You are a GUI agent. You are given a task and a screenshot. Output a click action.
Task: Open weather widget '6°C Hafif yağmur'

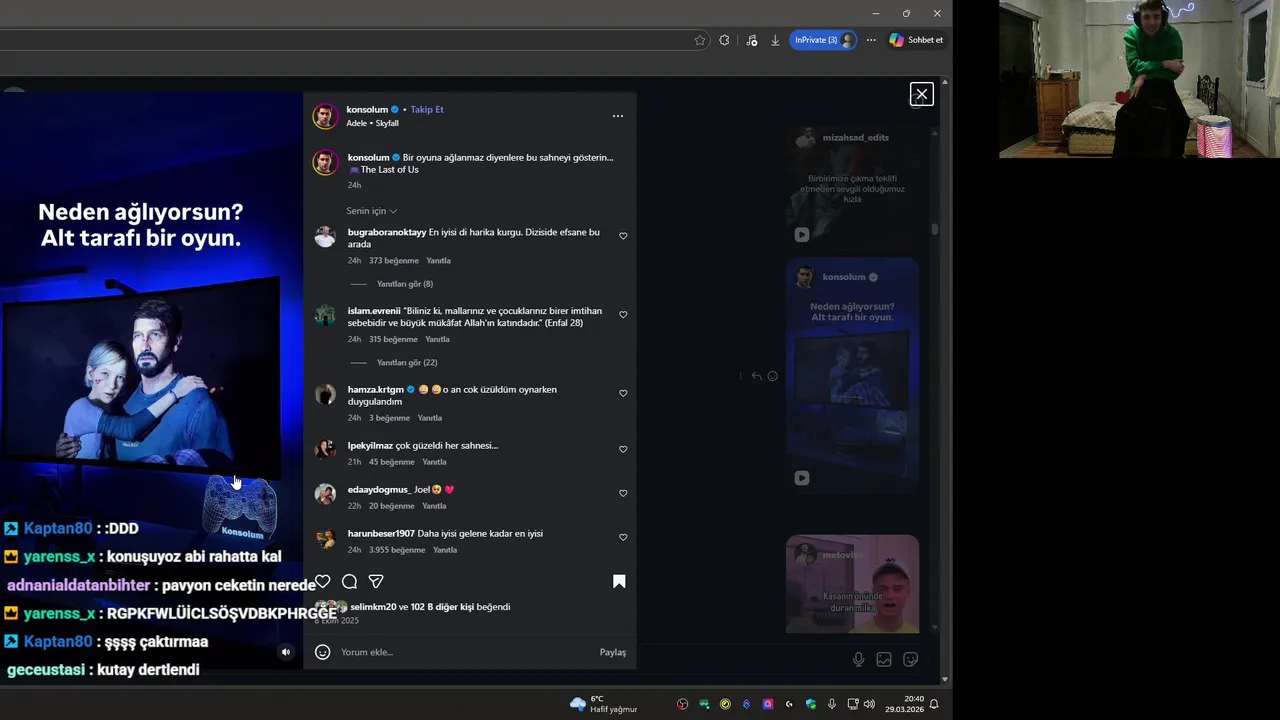tap(603, 704)
